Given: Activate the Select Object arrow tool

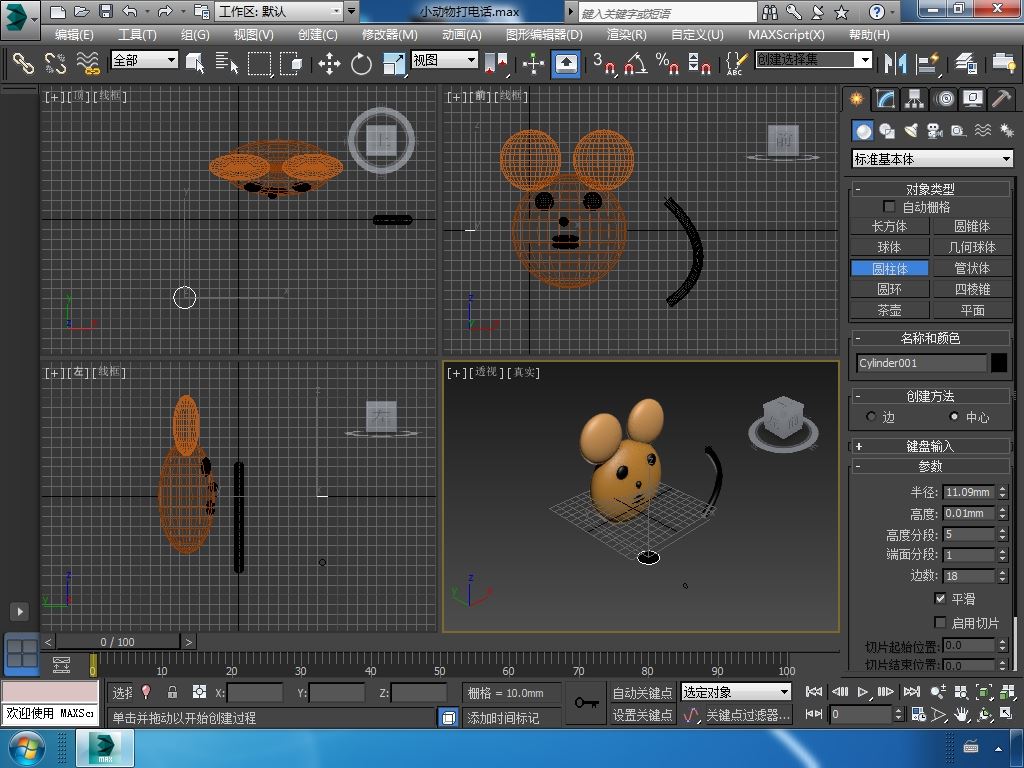Looking at the screenshot, I should click(x=195, y=63).
